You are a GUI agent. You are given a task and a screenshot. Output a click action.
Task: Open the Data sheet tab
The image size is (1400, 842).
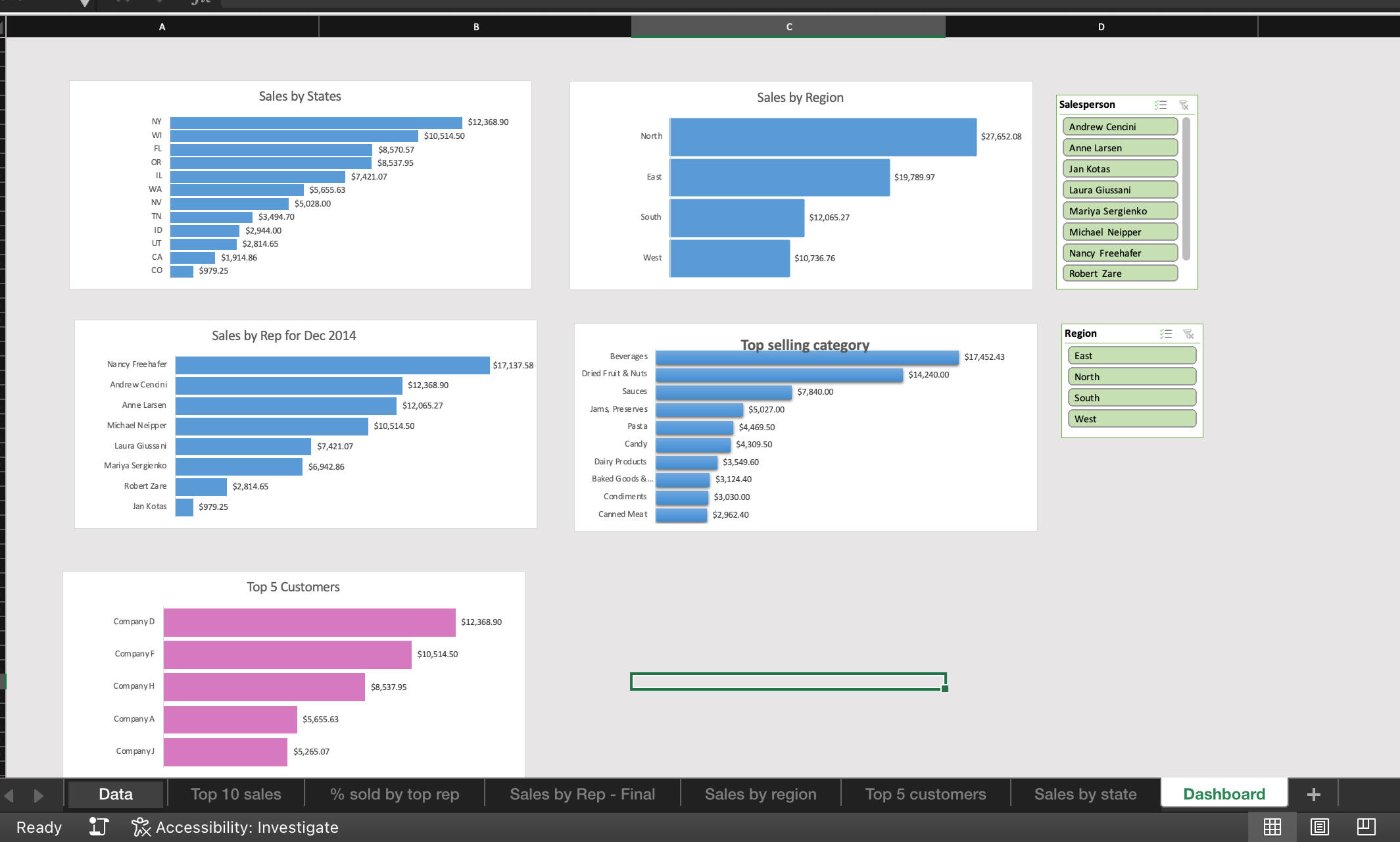click(x=116, y=794)
